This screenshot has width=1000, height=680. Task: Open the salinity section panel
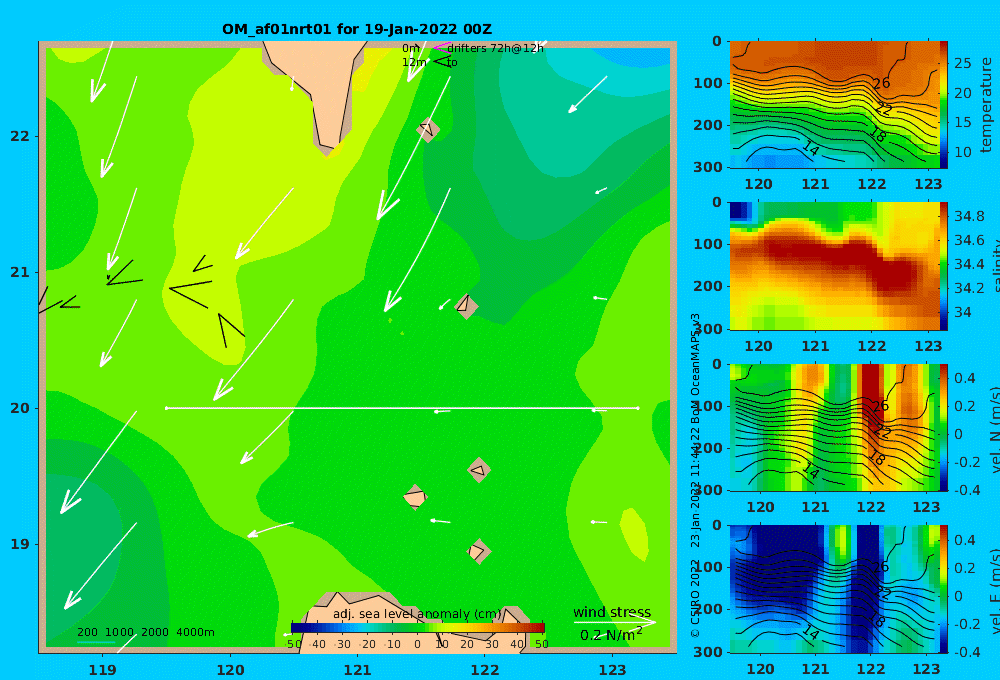[834, 266]
